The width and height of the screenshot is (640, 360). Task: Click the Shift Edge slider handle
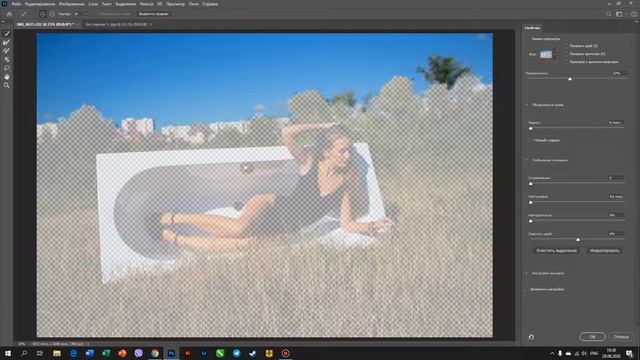pos(578,240)
